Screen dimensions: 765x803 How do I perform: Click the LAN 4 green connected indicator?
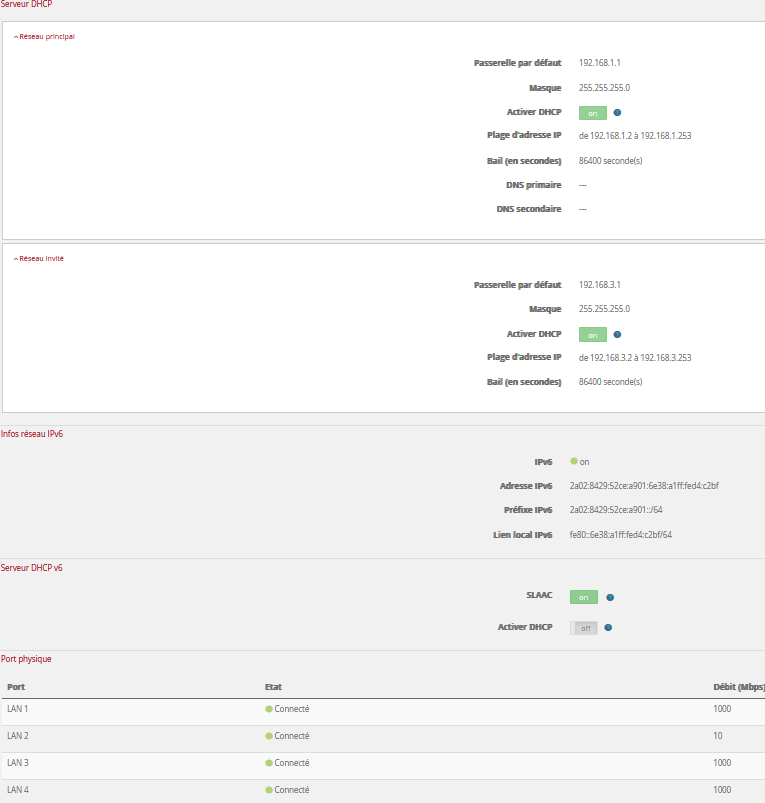269,790
